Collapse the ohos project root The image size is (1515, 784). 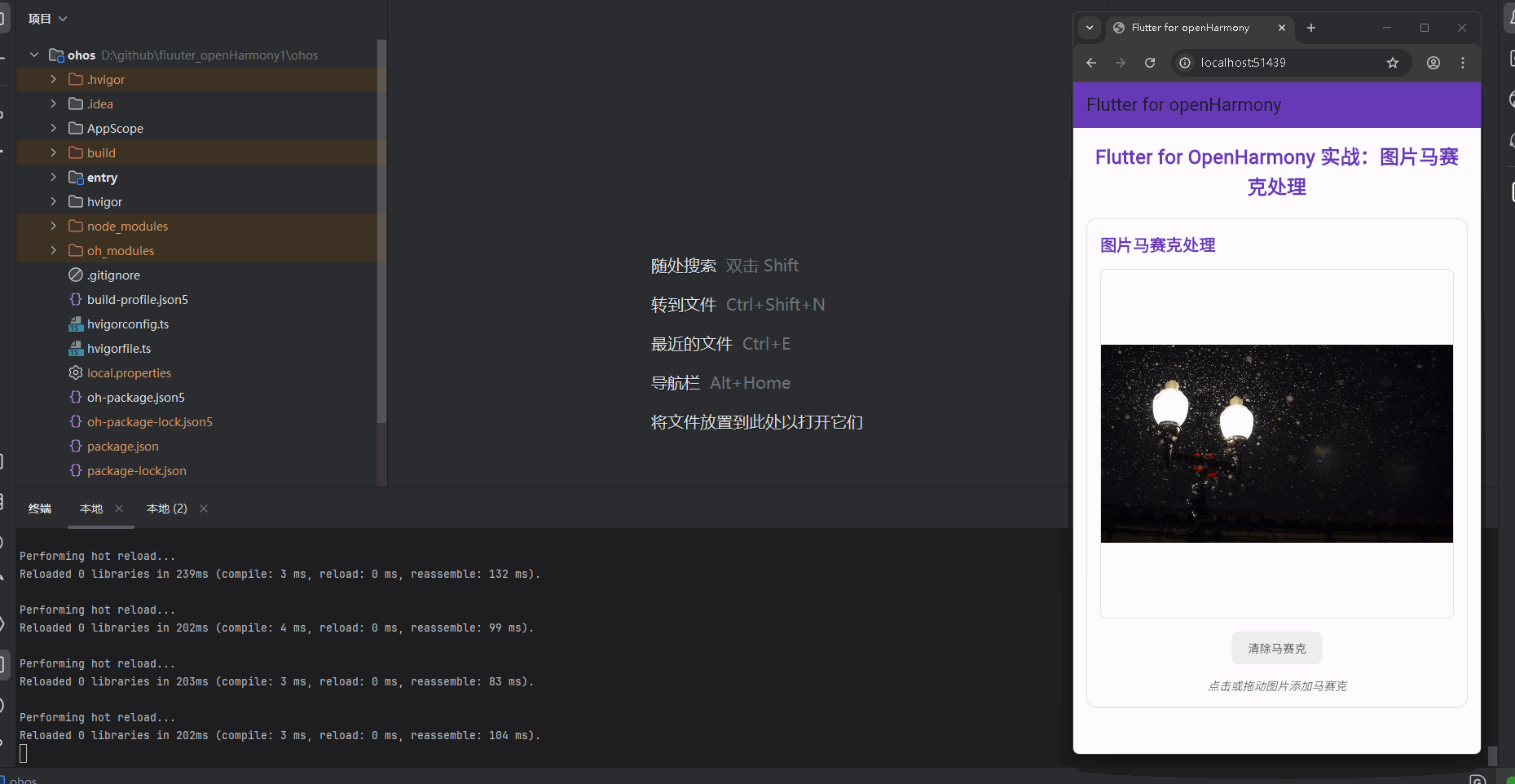click(x=33, y=55)
